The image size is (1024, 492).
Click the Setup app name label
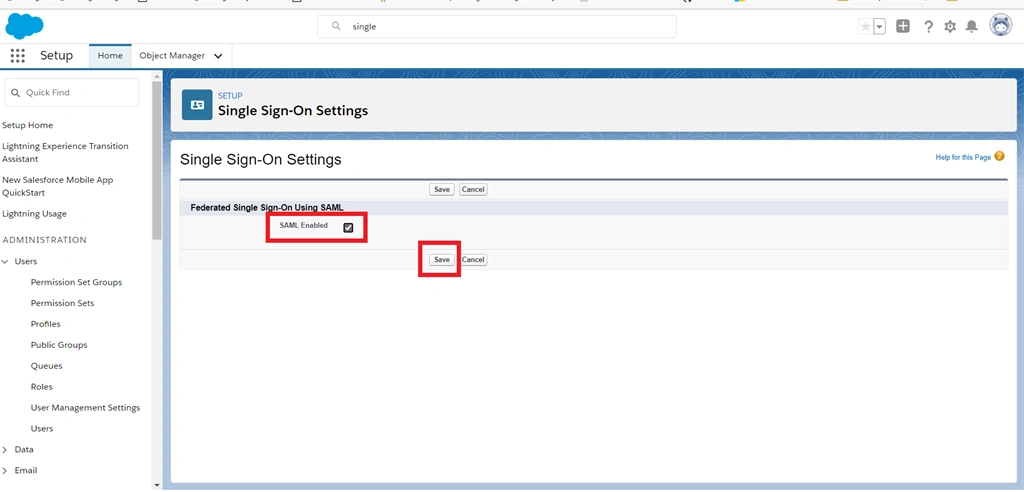point(56,56)
